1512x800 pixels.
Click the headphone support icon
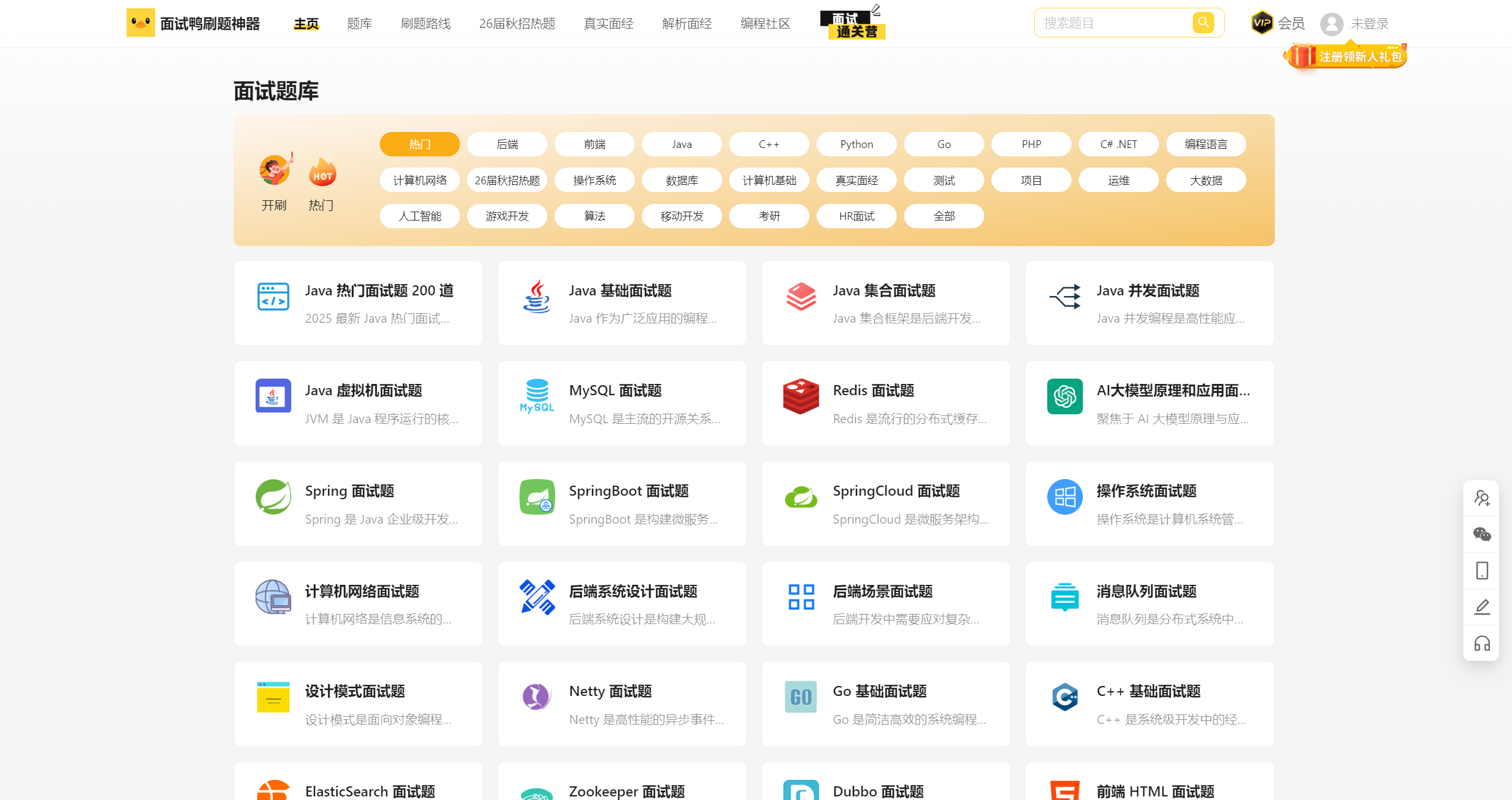coord(1482,644)
